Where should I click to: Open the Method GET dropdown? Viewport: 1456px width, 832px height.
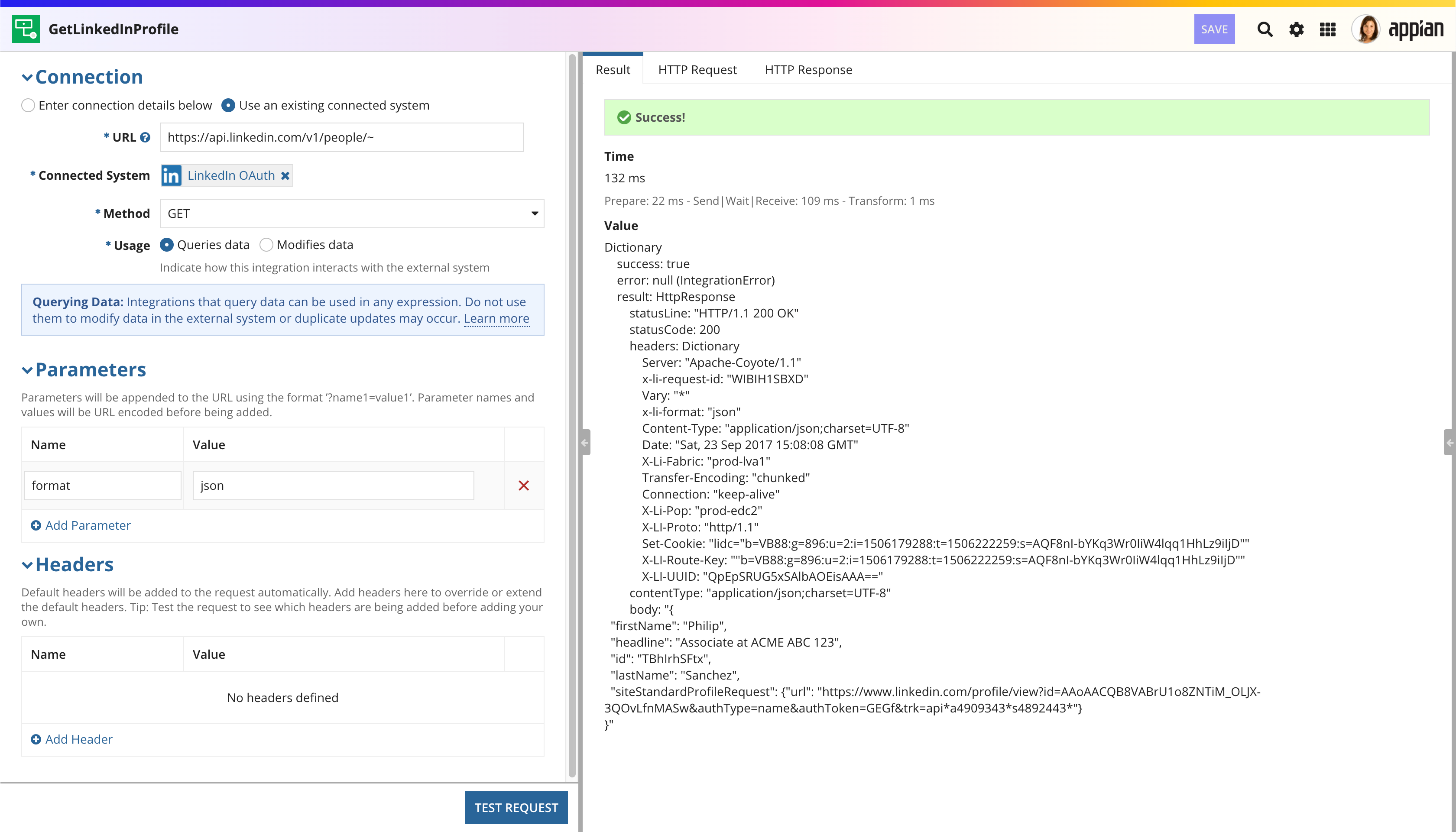coord(352,214)
